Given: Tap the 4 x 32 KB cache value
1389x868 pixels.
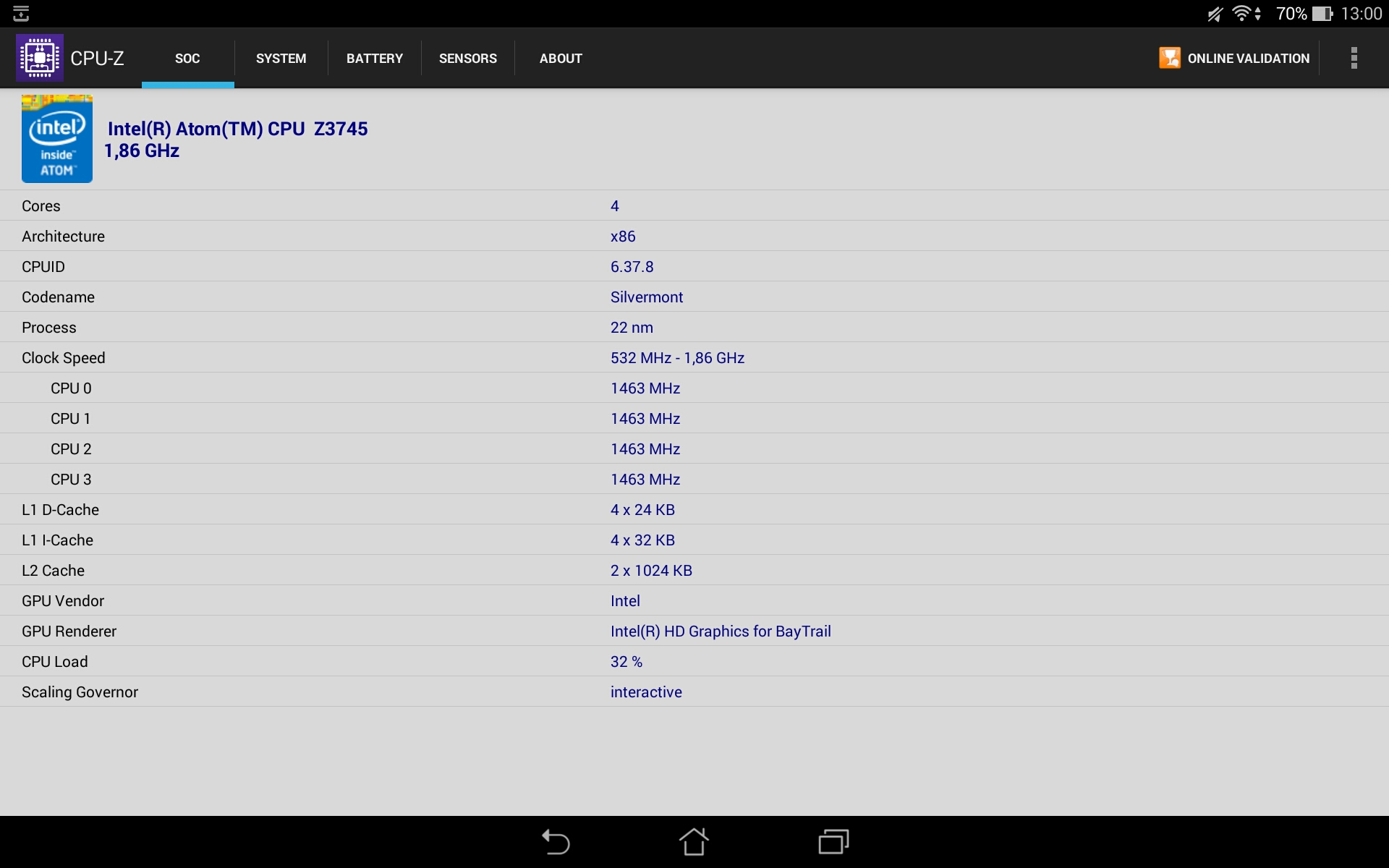Looking at the screenshot, I should (642, 540).
